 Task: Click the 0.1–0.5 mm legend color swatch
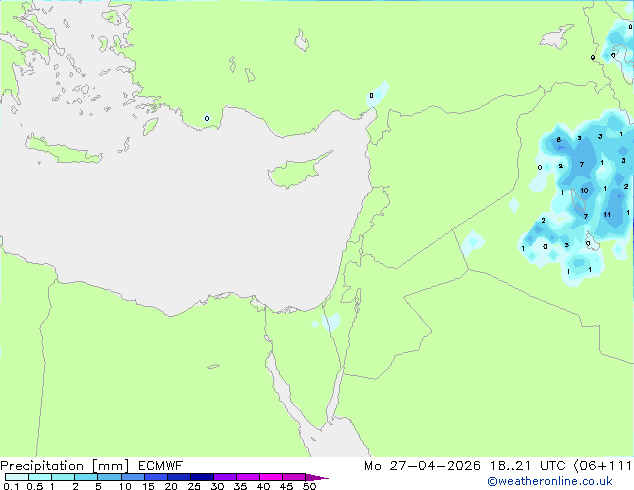17,477
